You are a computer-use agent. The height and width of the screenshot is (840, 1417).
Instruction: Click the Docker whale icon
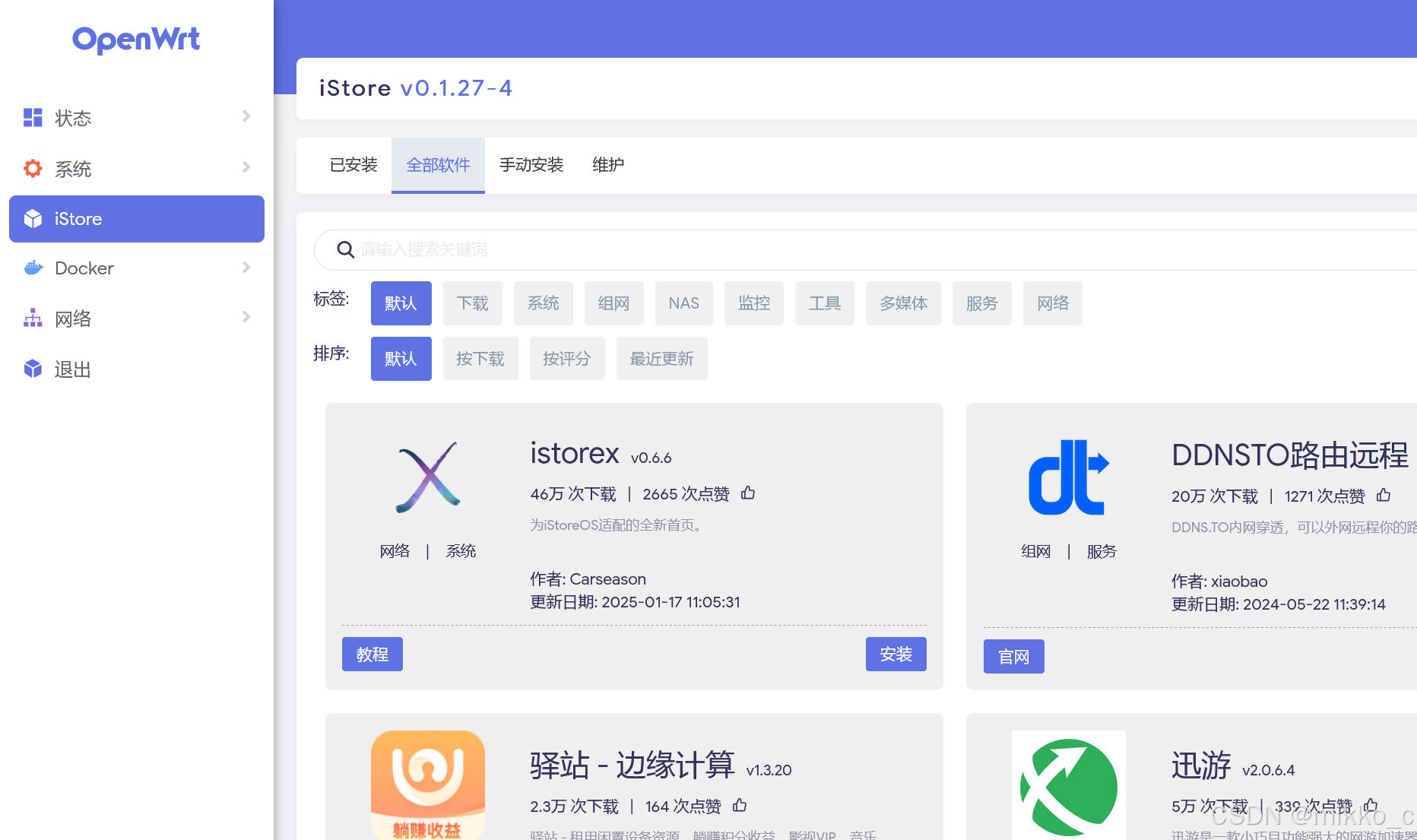click(x=33, y=268)
